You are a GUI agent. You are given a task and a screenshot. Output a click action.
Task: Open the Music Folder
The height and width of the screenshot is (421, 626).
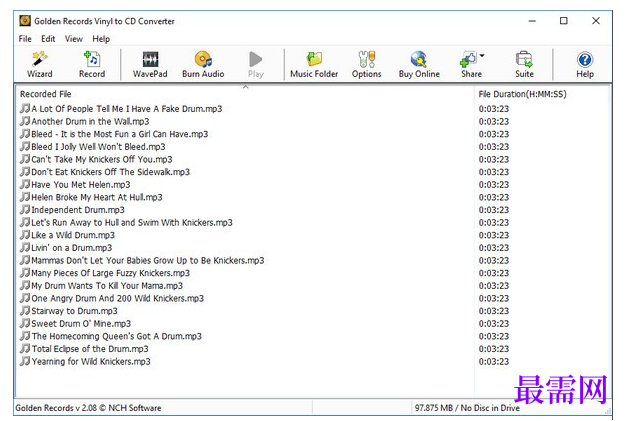(x=314, y=64)
